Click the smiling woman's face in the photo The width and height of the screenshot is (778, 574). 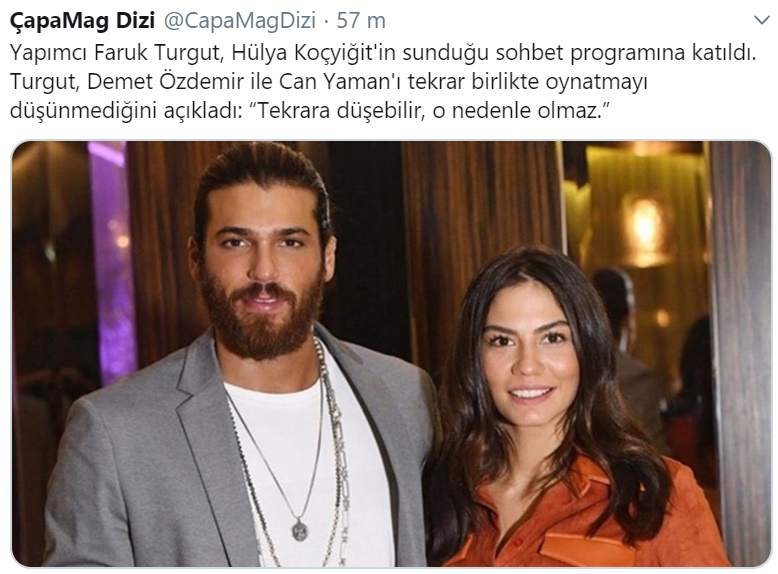pyautogui.click(x=528, y=362)
